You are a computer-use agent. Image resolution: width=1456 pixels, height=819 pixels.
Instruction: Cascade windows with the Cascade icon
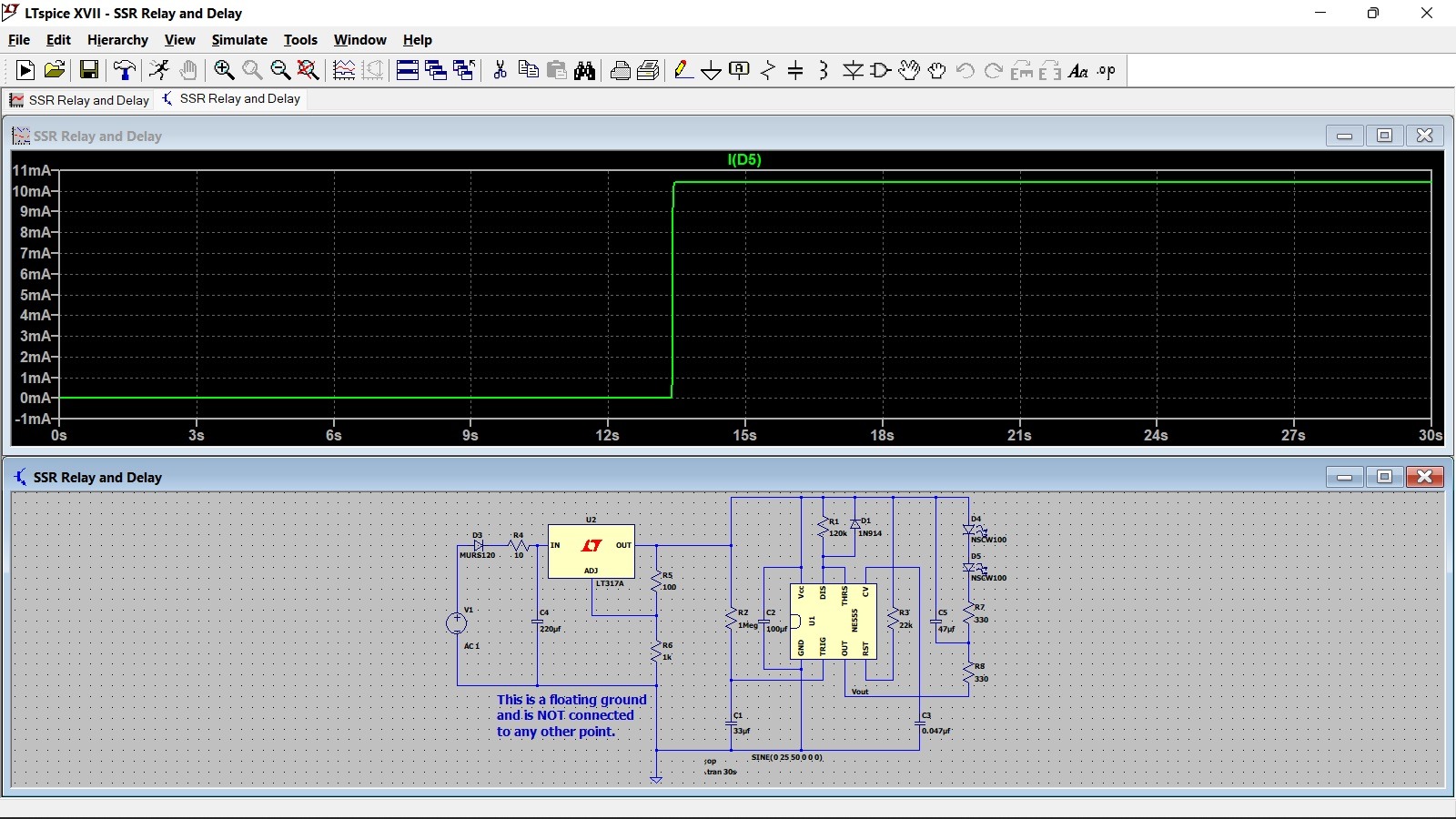[x=436, y=70]
